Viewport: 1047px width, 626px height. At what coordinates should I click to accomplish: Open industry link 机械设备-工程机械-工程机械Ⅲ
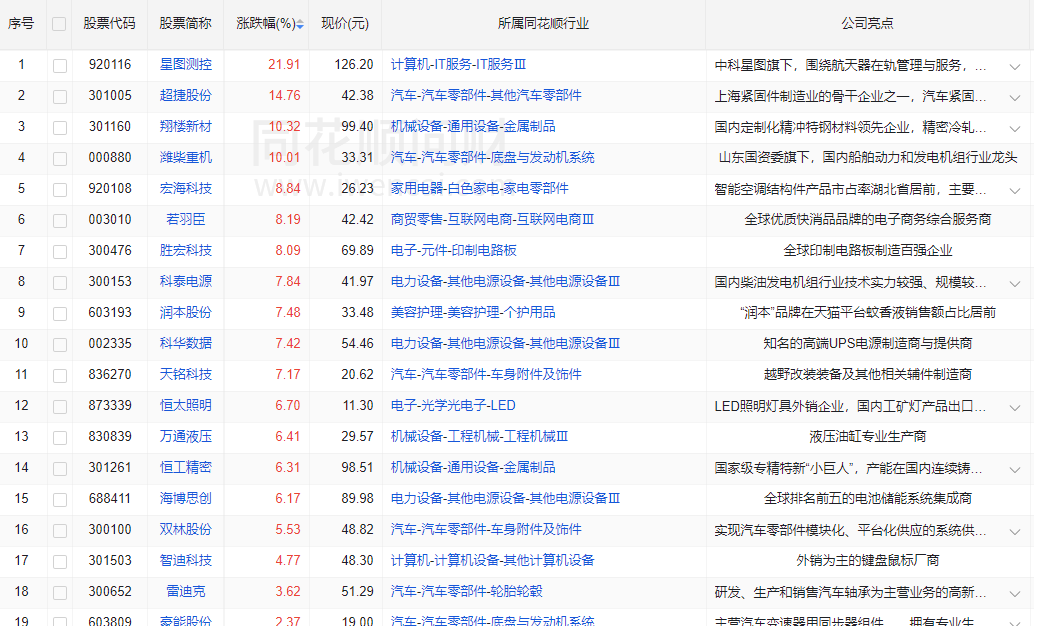click(479, 436)
